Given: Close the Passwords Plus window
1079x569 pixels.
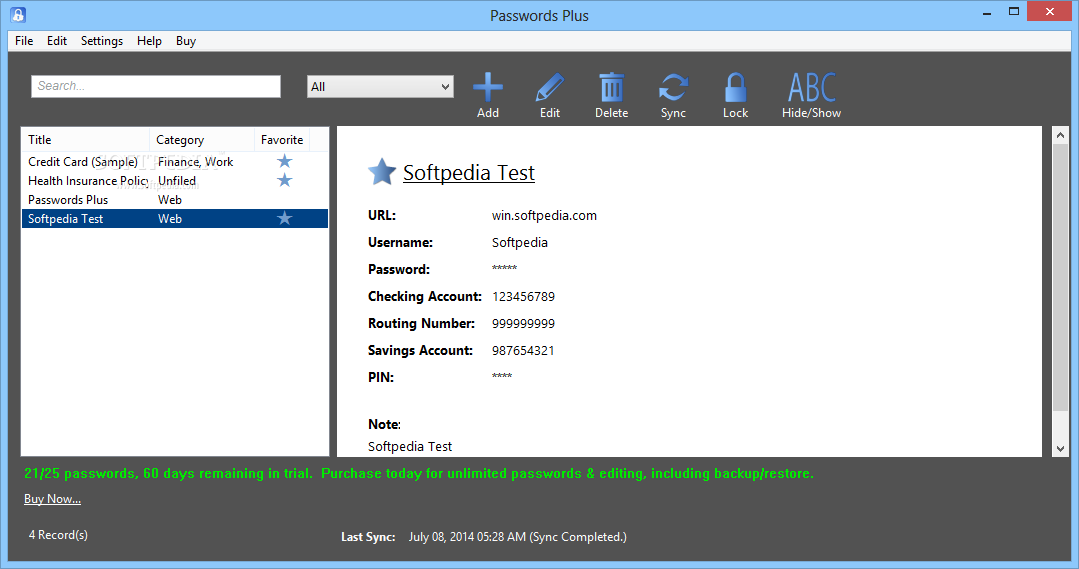Looking at the screenshot, I should click(x=1049, y=12).
